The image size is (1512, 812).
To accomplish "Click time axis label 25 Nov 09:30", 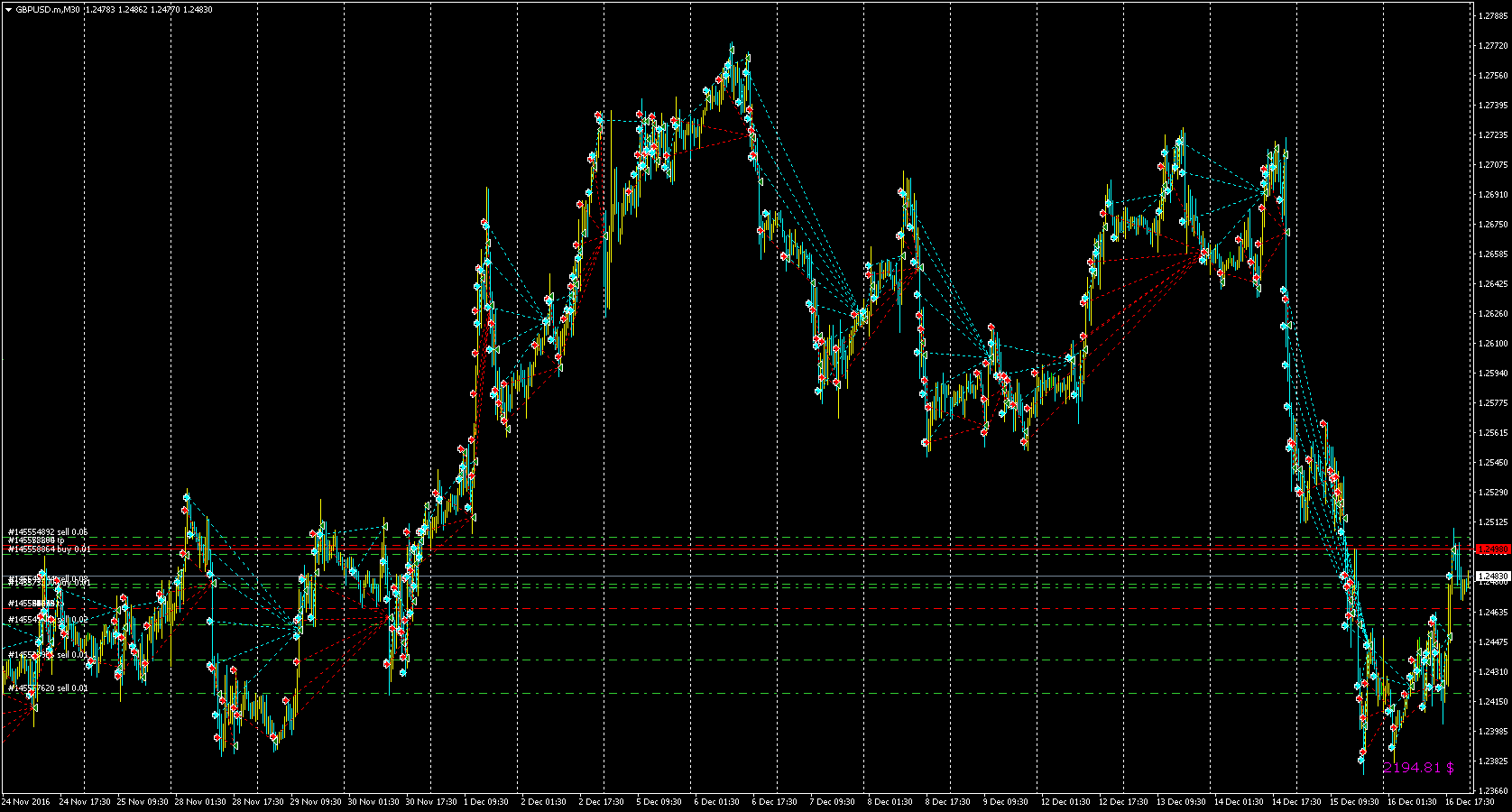I will click(x=143, y=802).
